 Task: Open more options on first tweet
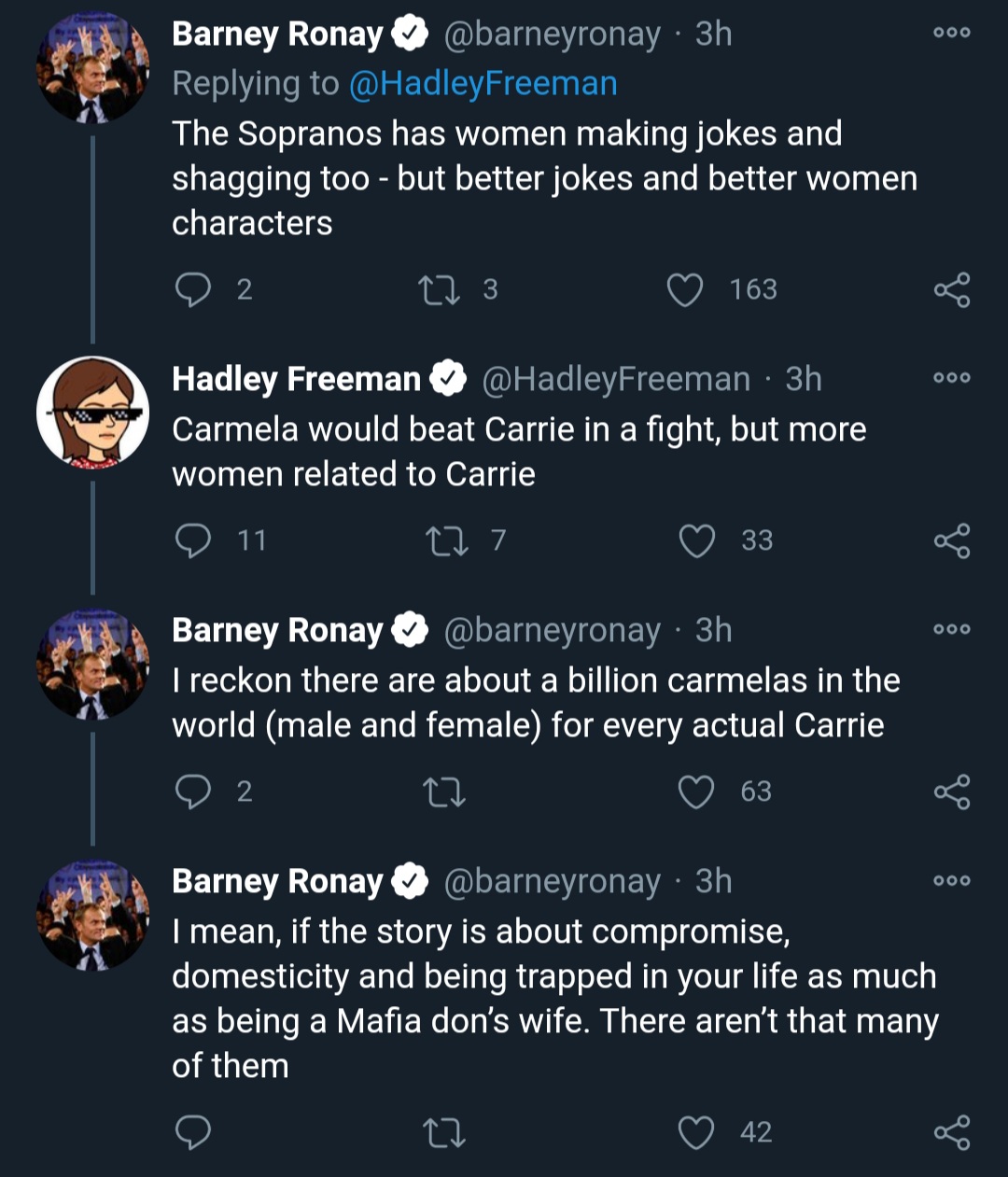coord(952,33)
